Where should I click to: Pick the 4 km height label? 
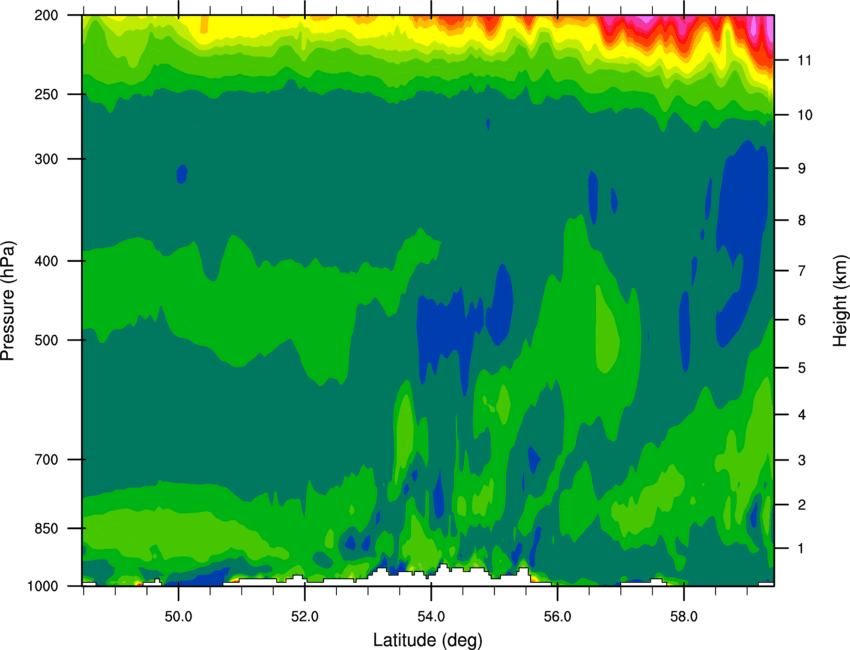coord(802,415)
